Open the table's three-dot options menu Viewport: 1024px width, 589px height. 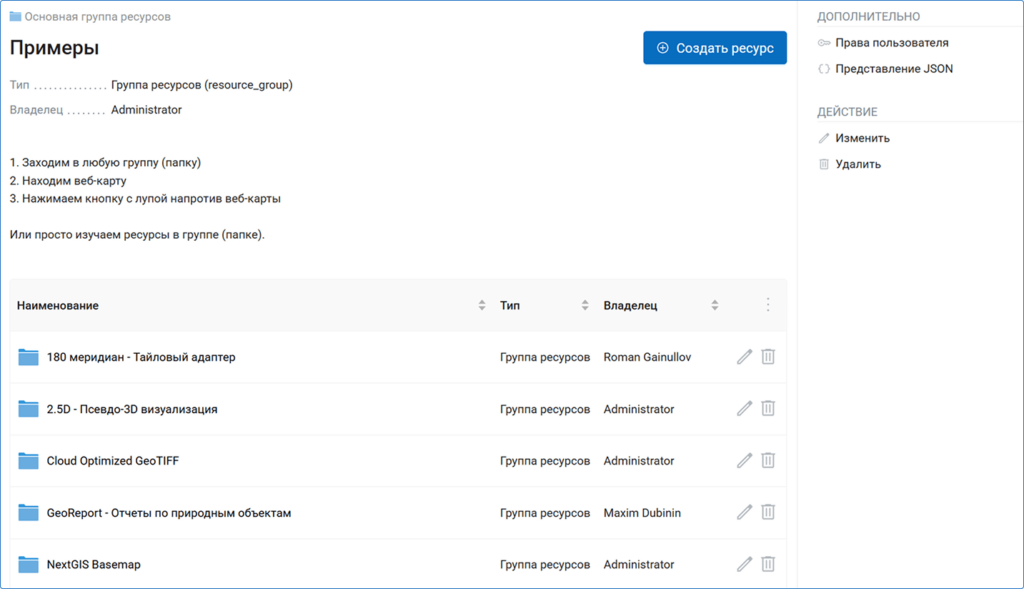[768, 305]
